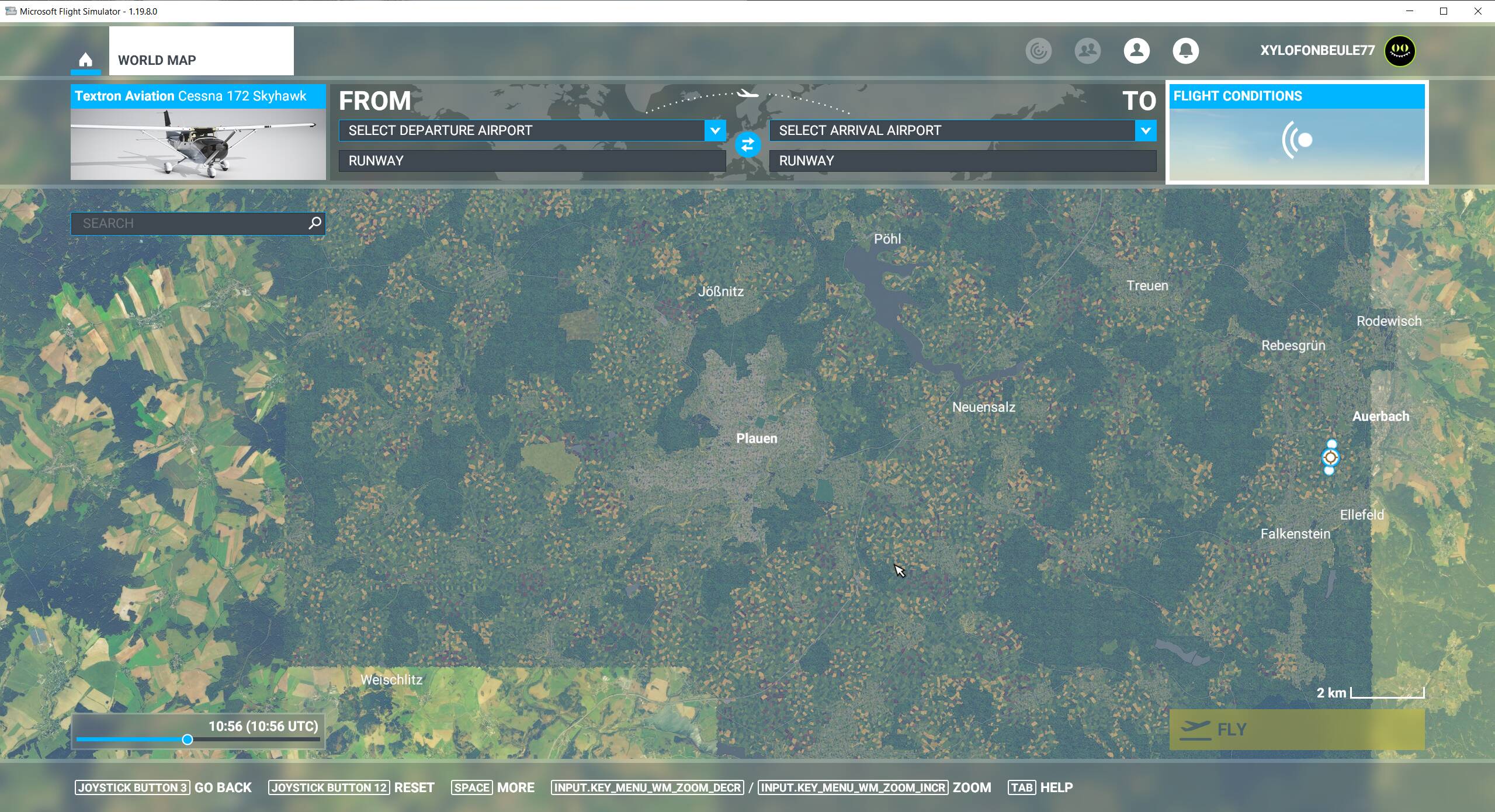Viewport: 1495px width, 812px height.
Task: Click the live weather icon
Action: pos(1298,140)
